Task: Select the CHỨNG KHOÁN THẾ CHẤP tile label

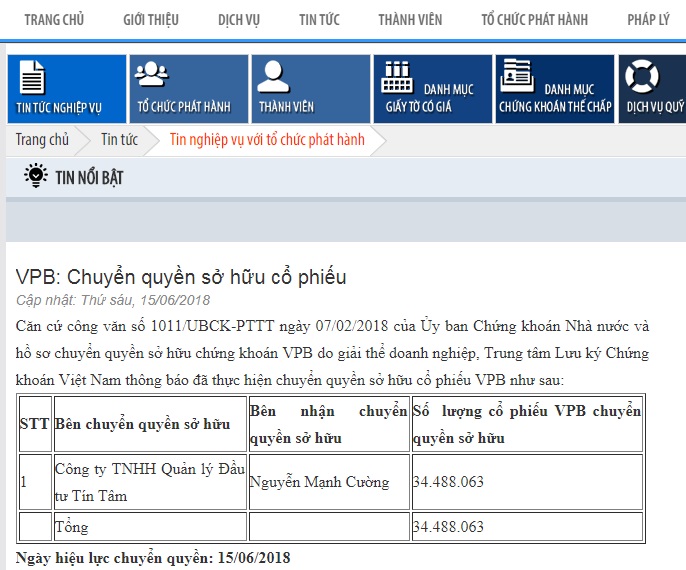Action: point(555,107)
